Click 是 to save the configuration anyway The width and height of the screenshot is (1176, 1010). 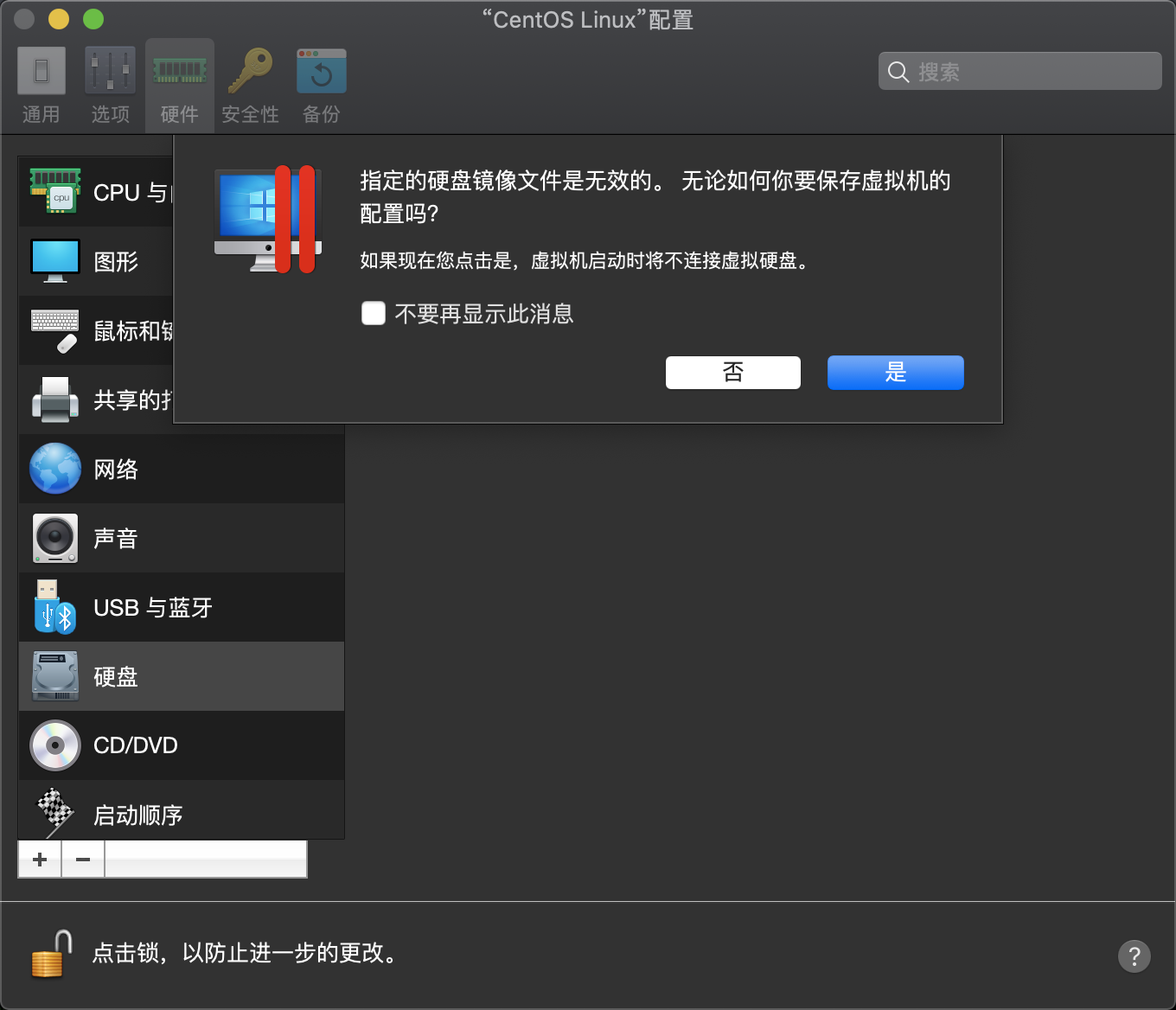click(895, 372)
